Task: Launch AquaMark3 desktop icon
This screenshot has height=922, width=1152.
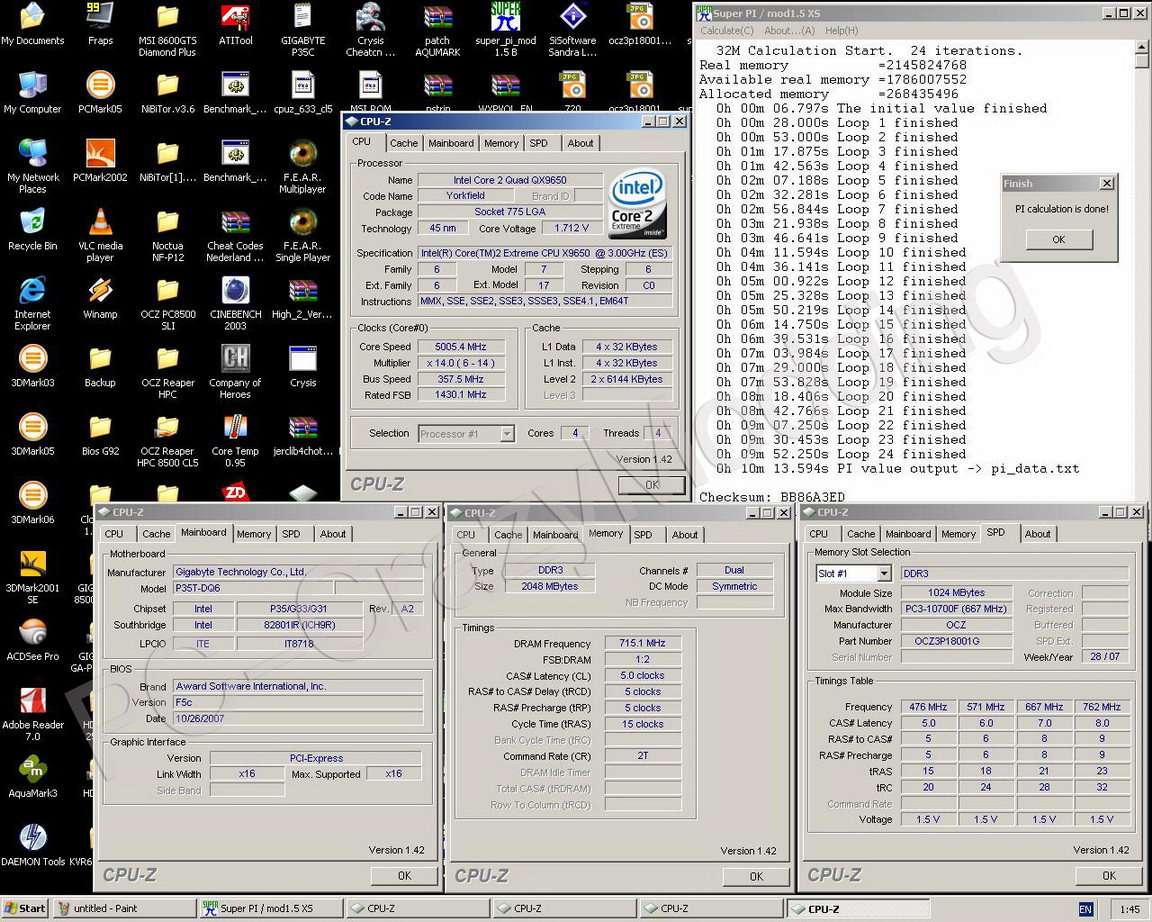Action: click(x=32, y=777)
